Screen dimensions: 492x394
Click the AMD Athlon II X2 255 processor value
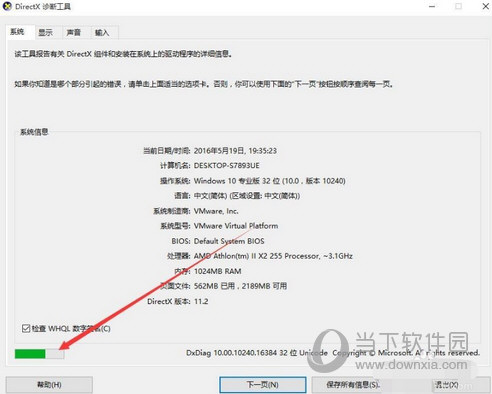(273, 256)
